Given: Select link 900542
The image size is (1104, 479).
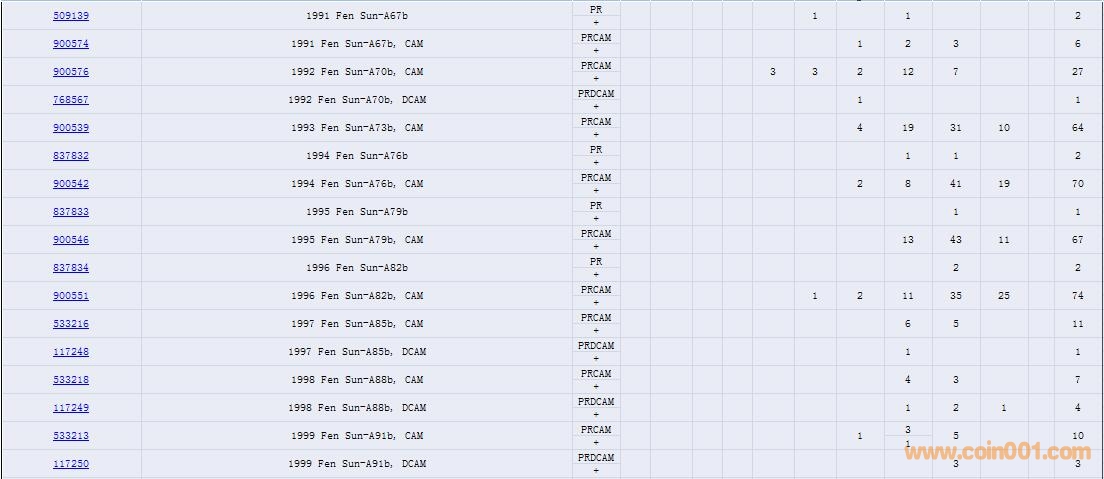Looking at the screenshot, I should 70,184.
